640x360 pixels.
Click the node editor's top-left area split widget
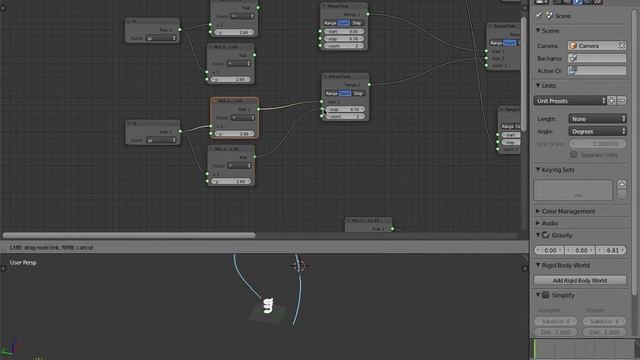click(x=3, y=7)
